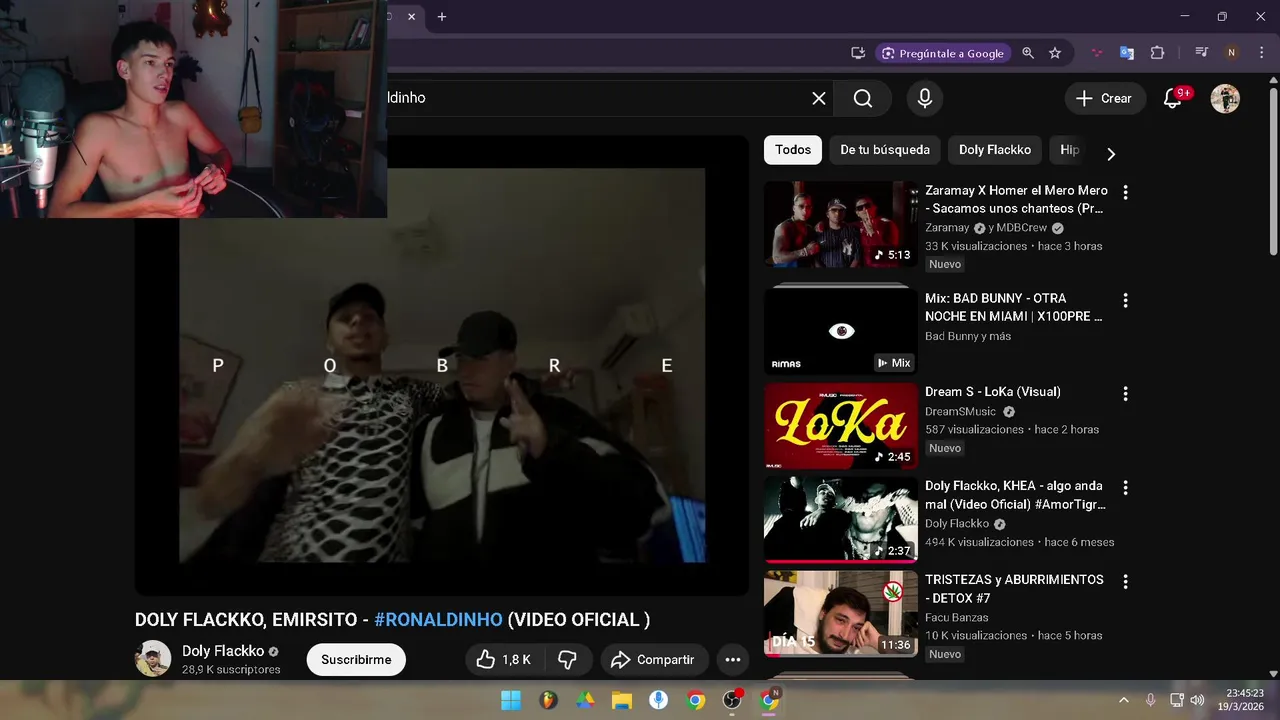Viewport: 1280px width, 720px height.
Task: Click the YouTube search magnifier button
Action: click(863, 98)
